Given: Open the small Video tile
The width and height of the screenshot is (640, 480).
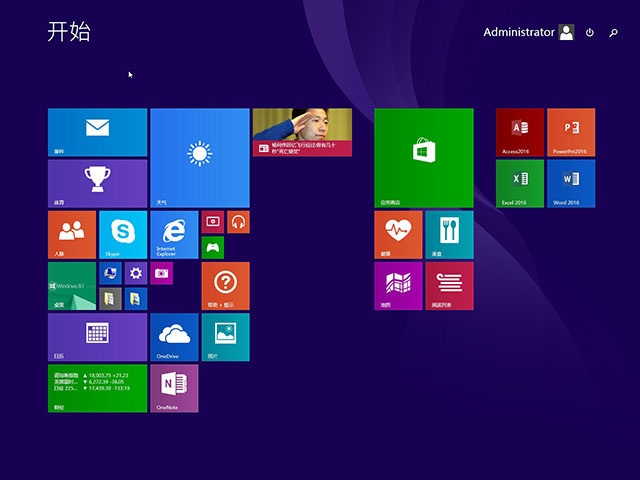Looking at the screenshot, I should (x=213, y=222).
